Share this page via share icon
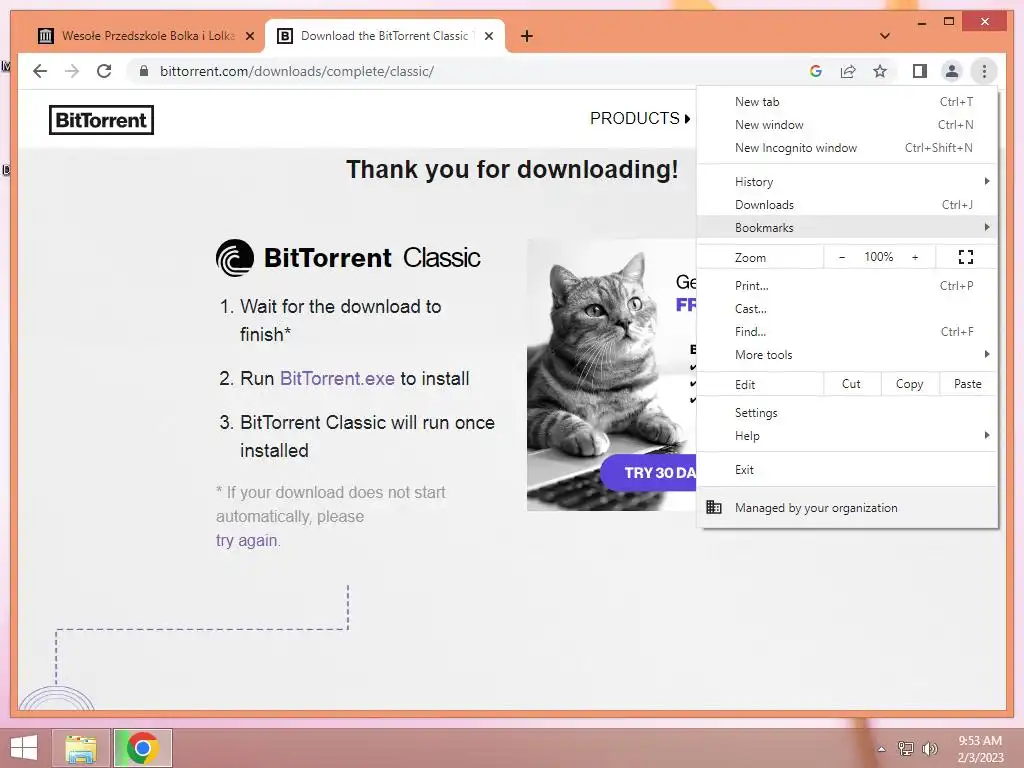 [x=848, y=71]
